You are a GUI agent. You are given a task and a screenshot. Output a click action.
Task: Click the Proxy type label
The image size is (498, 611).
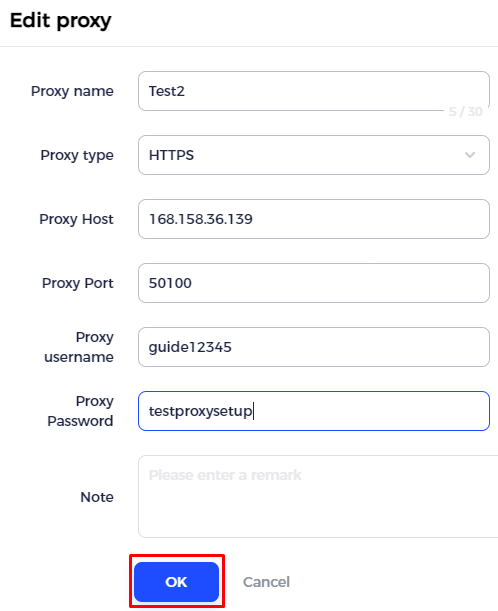[77, 155]
